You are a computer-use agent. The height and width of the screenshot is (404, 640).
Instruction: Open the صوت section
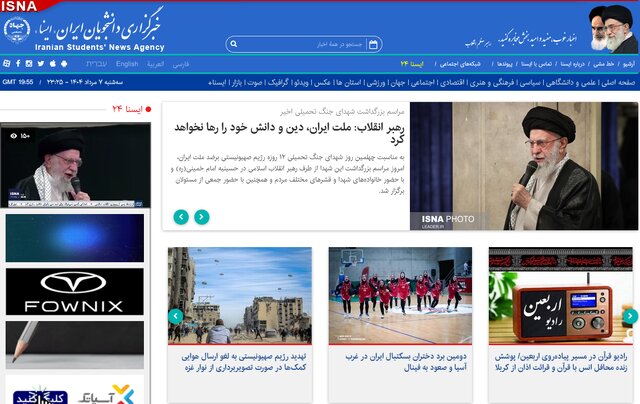(x=255, y=83)
